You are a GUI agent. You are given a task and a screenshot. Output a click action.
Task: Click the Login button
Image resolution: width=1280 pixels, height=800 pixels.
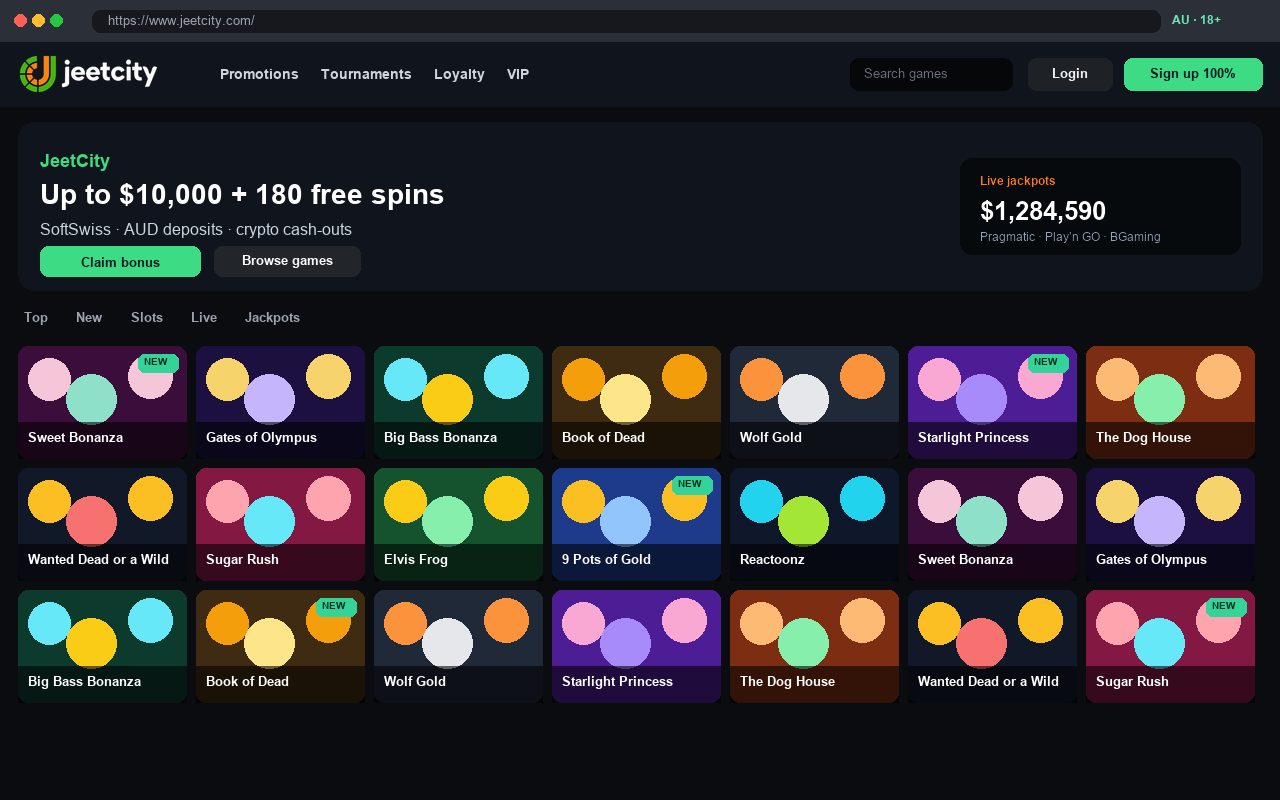point(1070,74)
